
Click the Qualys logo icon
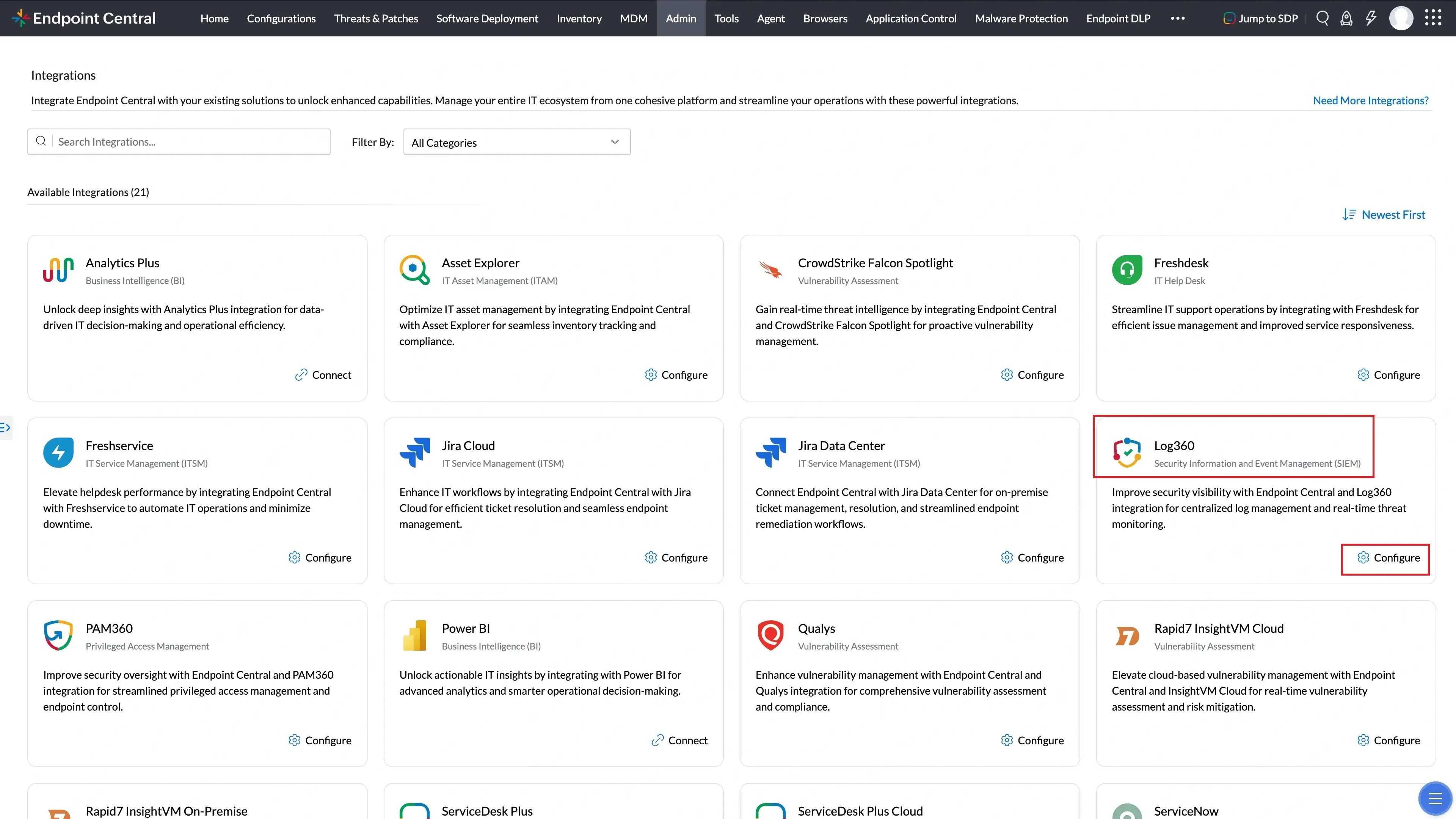click(770, 635)
